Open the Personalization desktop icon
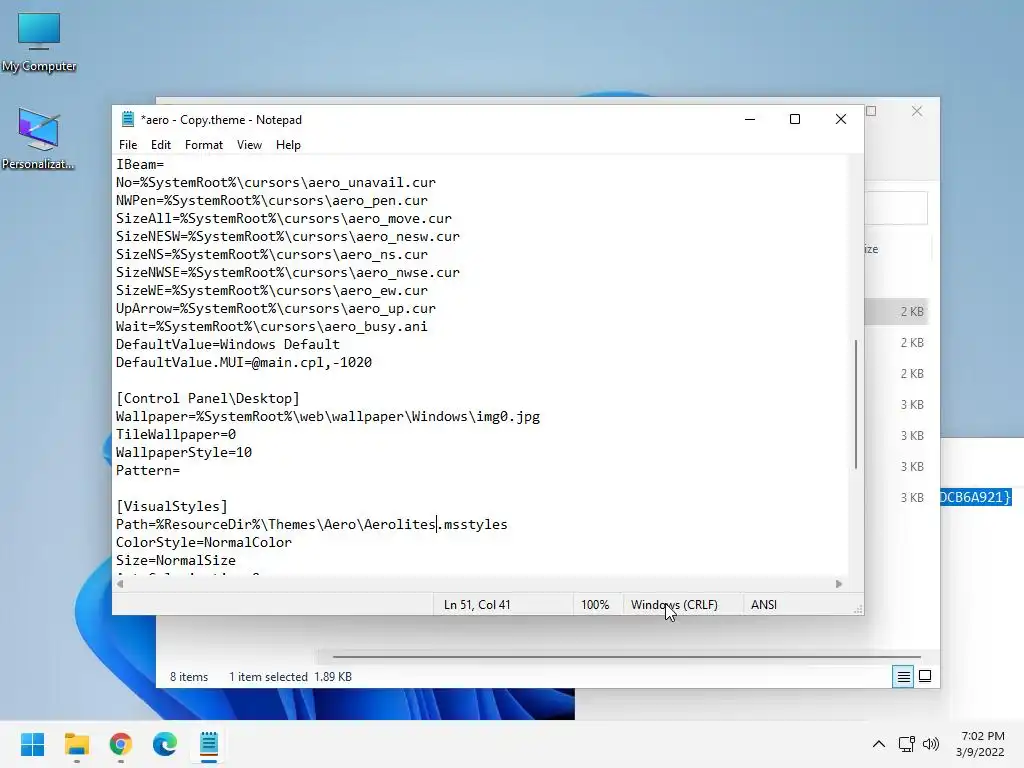Image resolution: width=1024 pixels, height=768 pixels. 39,138
